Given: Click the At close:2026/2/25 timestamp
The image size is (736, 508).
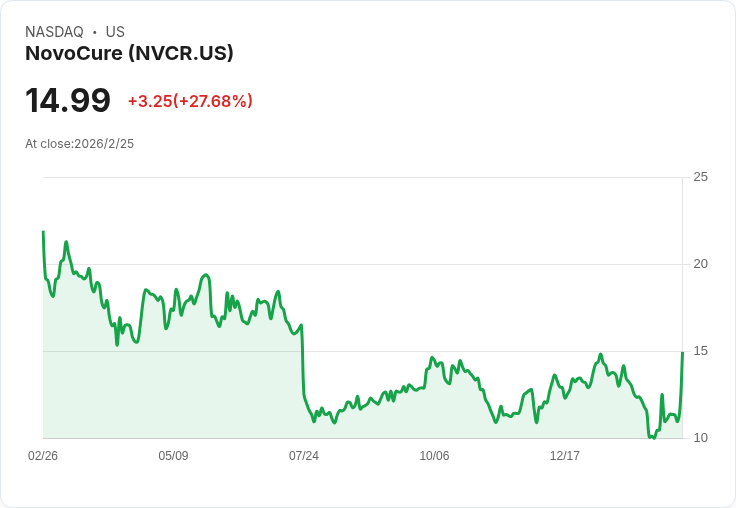Looking at the screenshot, I should (x=79, y=144).
